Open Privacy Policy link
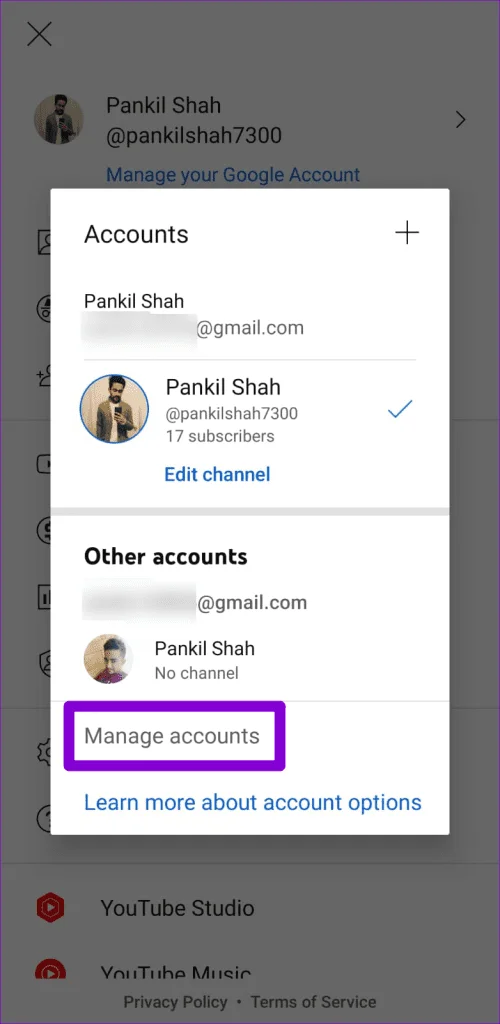The height and width of the screenshot is (1024, 500). 176,1002
